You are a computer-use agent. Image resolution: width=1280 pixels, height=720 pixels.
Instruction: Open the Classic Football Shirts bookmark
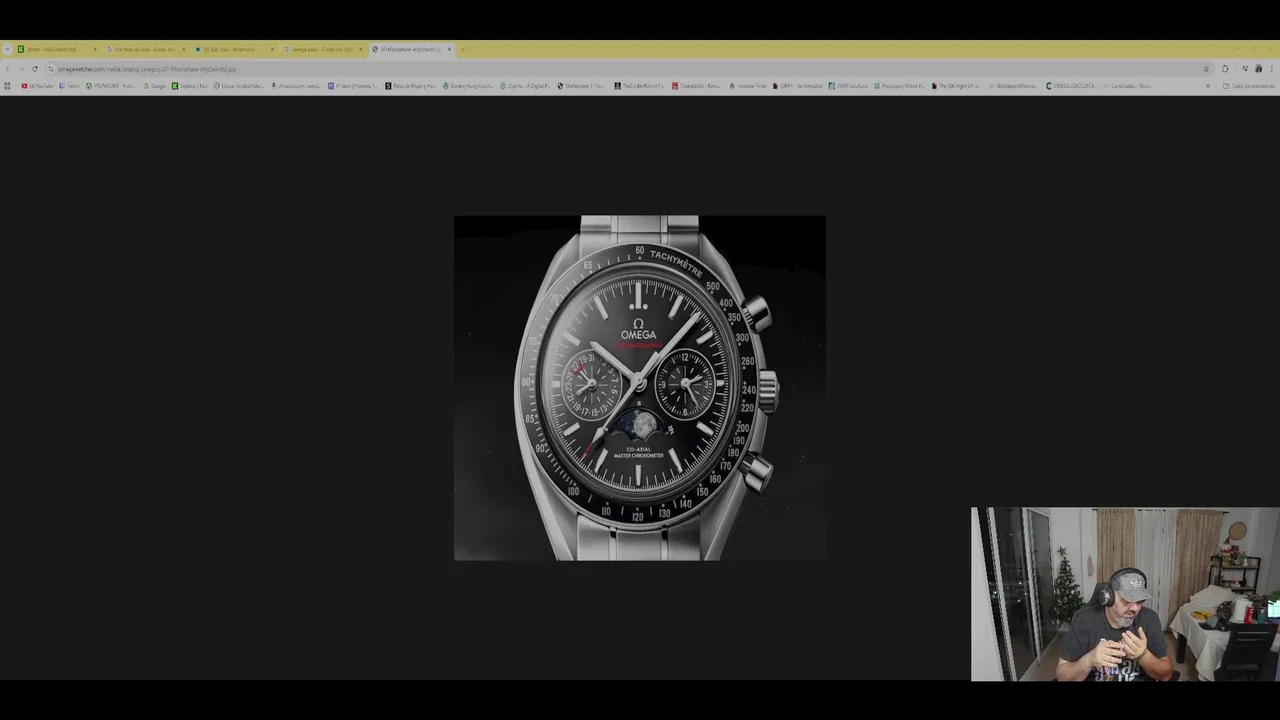point(238,86)
